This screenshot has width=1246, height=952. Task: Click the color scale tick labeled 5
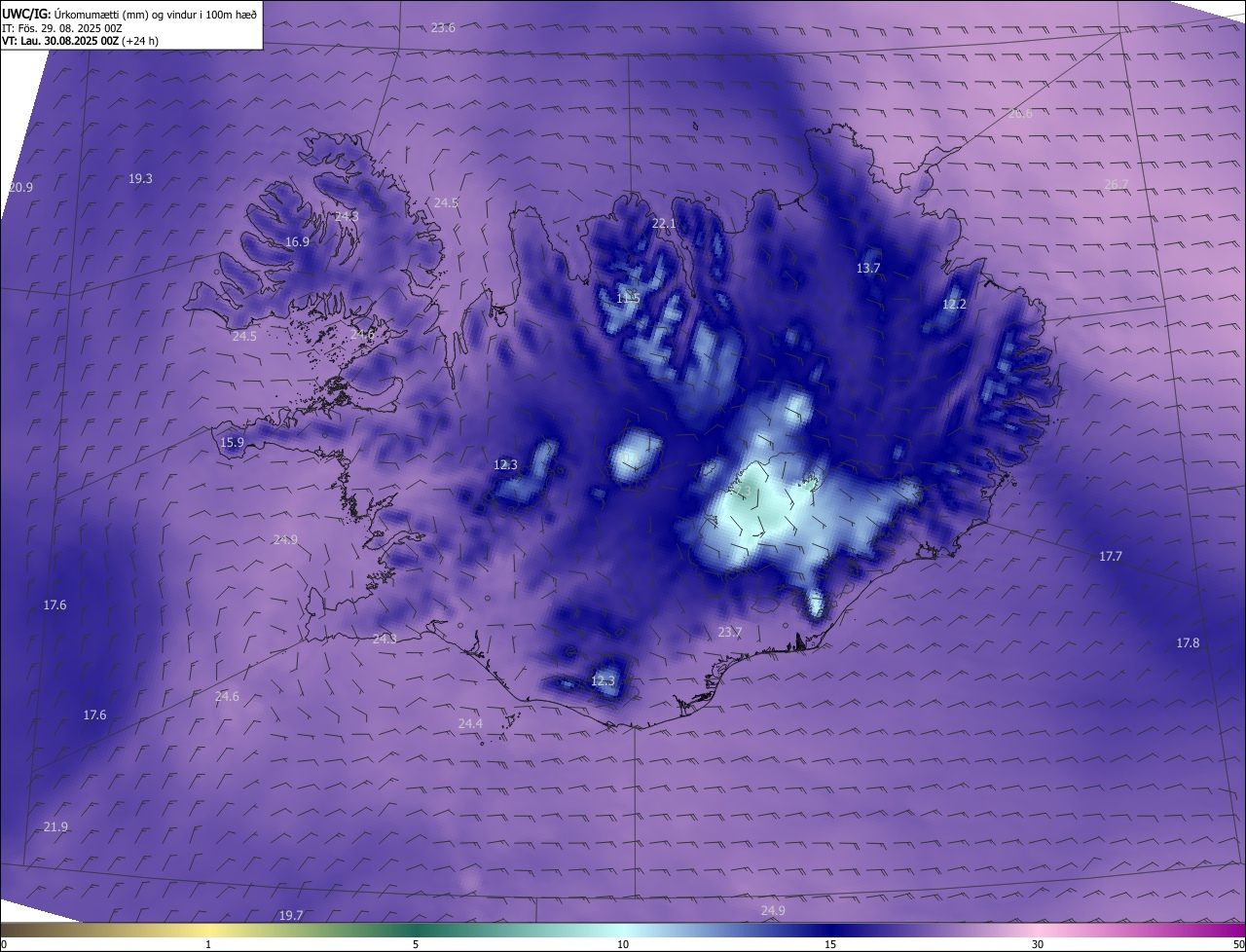(416, 944)
